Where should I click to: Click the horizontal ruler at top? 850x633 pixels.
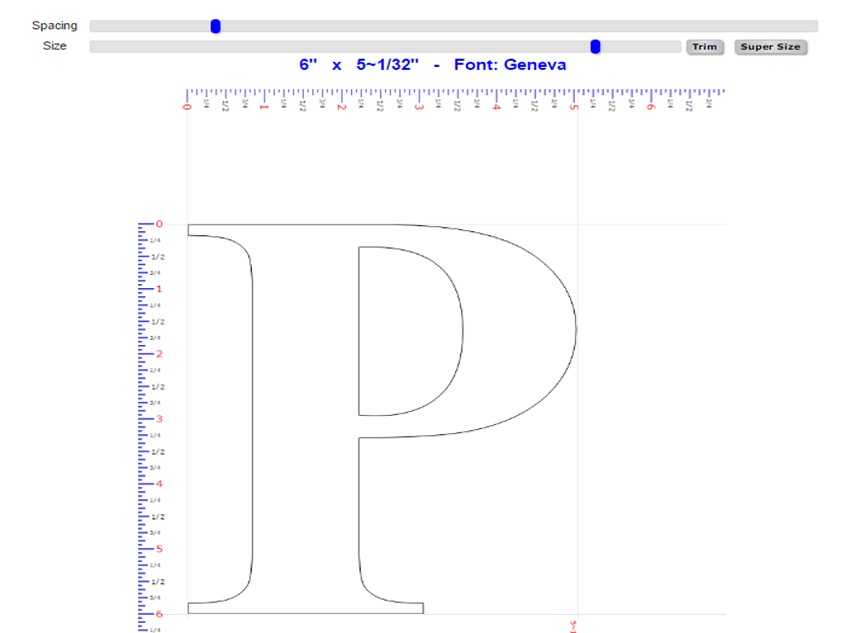pyautogui.click(x=455, y=100)
